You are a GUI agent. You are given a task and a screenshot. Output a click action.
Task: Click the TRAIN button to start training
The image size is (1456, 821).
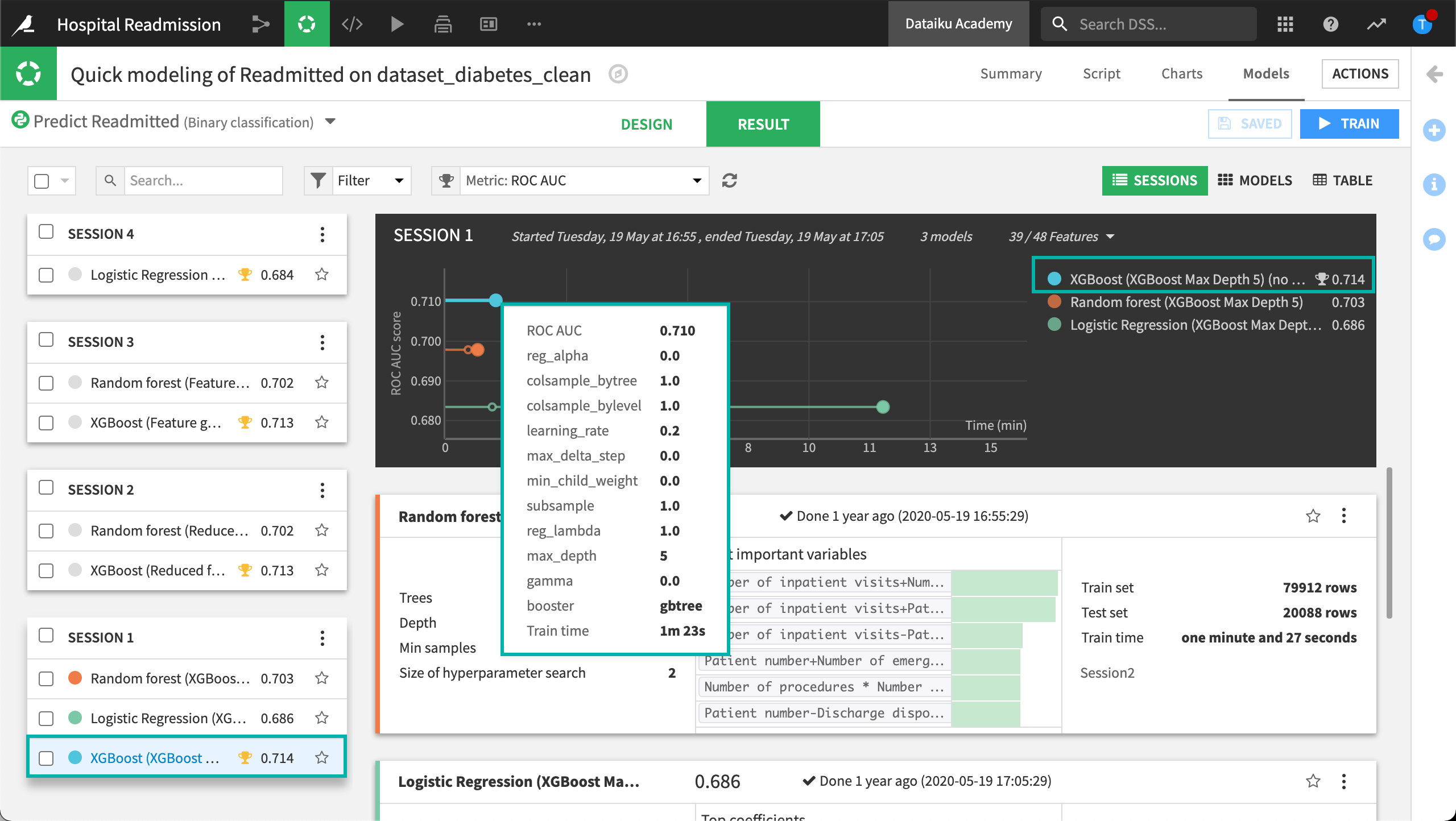click(x=1349, y=124)
